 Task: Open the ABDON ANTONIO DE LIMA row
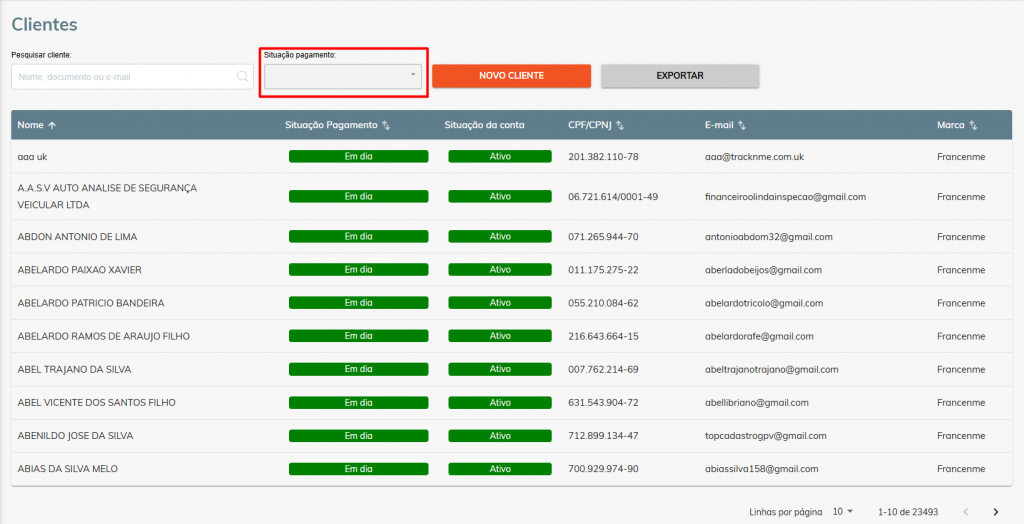point(511,237)
